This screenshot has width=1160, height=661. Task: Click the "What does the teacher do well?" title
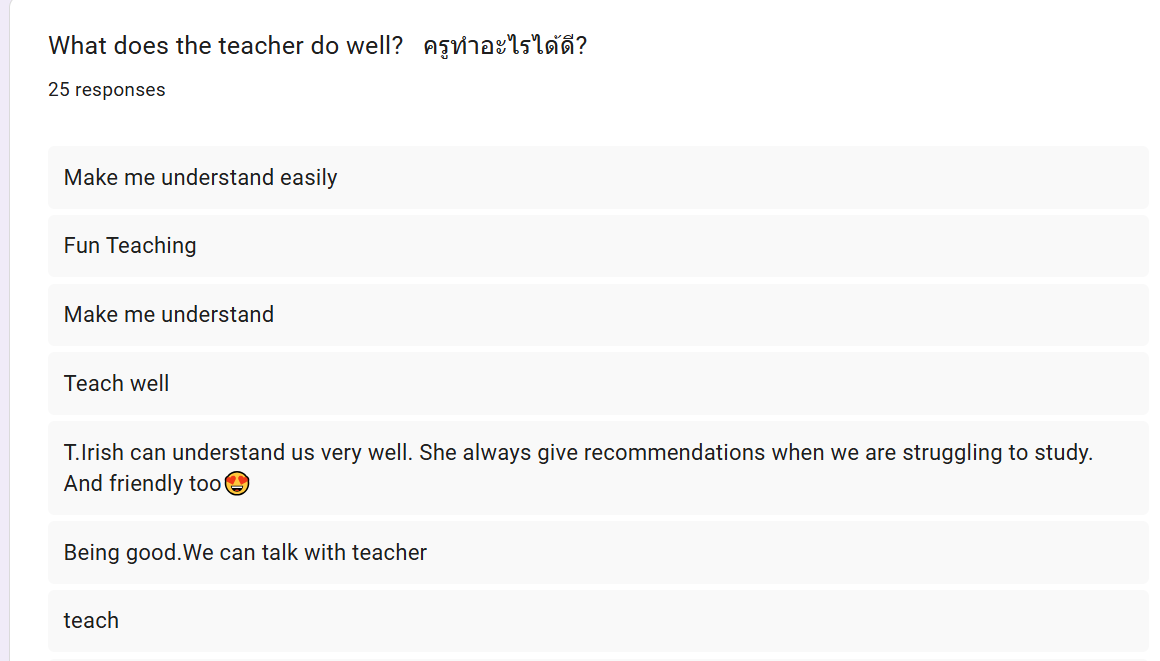225,46
